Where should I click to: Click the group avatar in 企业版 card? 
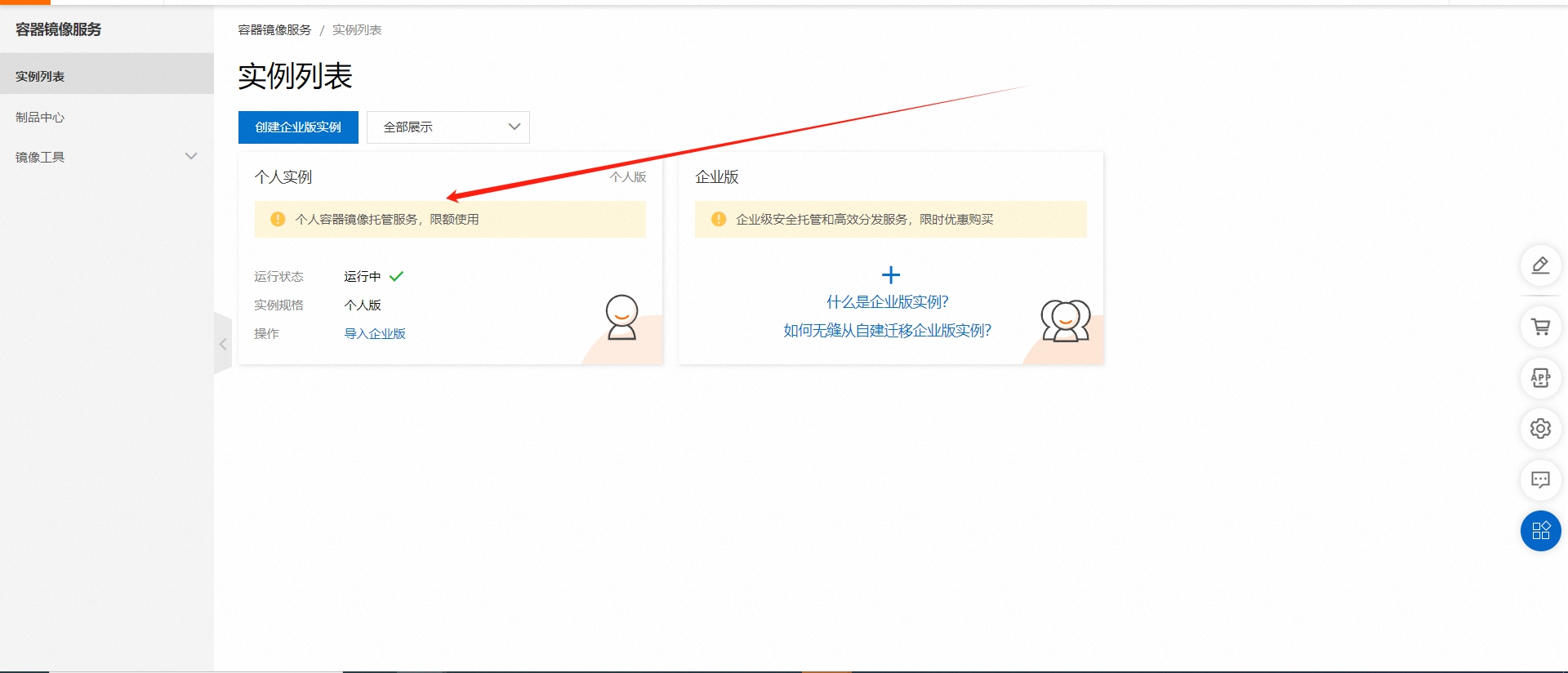(x=1065, y=320)
